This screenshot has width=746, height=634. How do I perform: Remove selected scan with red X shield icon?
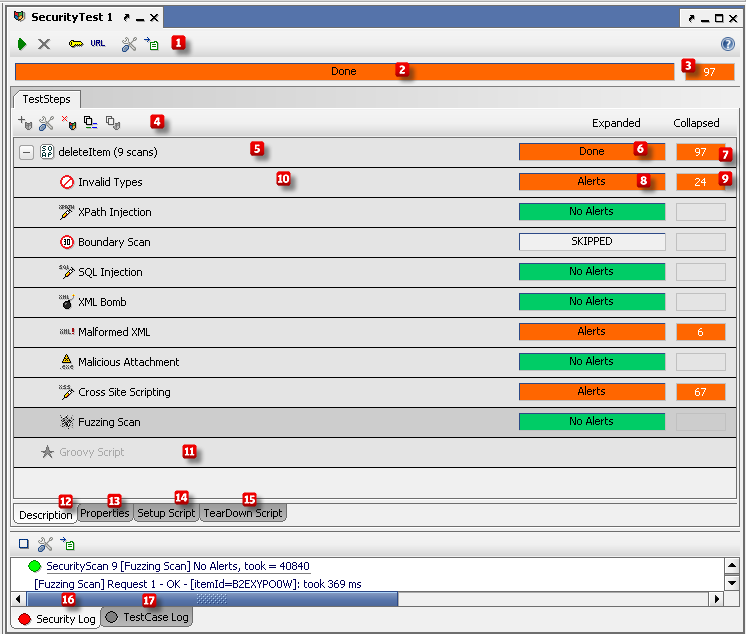tap(69, 123)
